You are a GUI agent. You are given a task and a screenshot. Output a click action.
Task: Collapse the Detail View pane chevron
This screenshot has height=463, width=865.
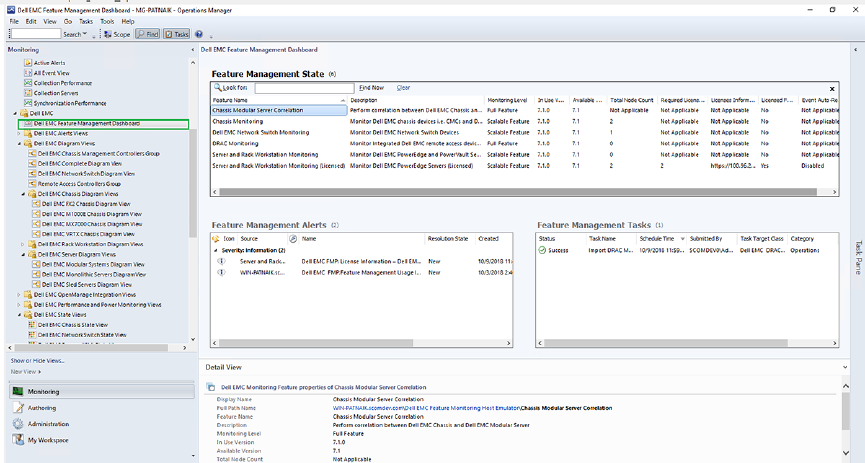pyautogui.click(x=845, y=367)
